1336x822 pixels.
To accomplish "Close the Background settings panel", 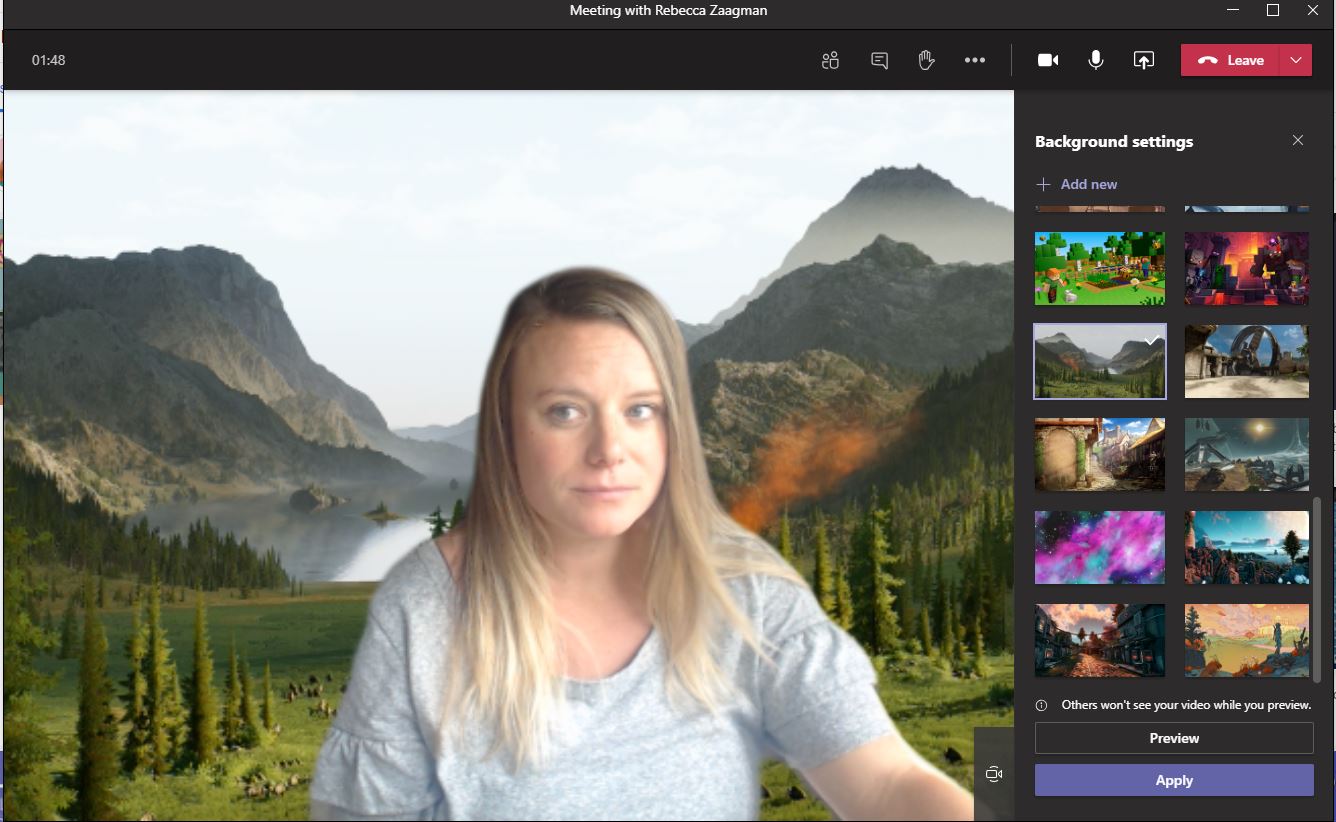I will [1298, 141].
